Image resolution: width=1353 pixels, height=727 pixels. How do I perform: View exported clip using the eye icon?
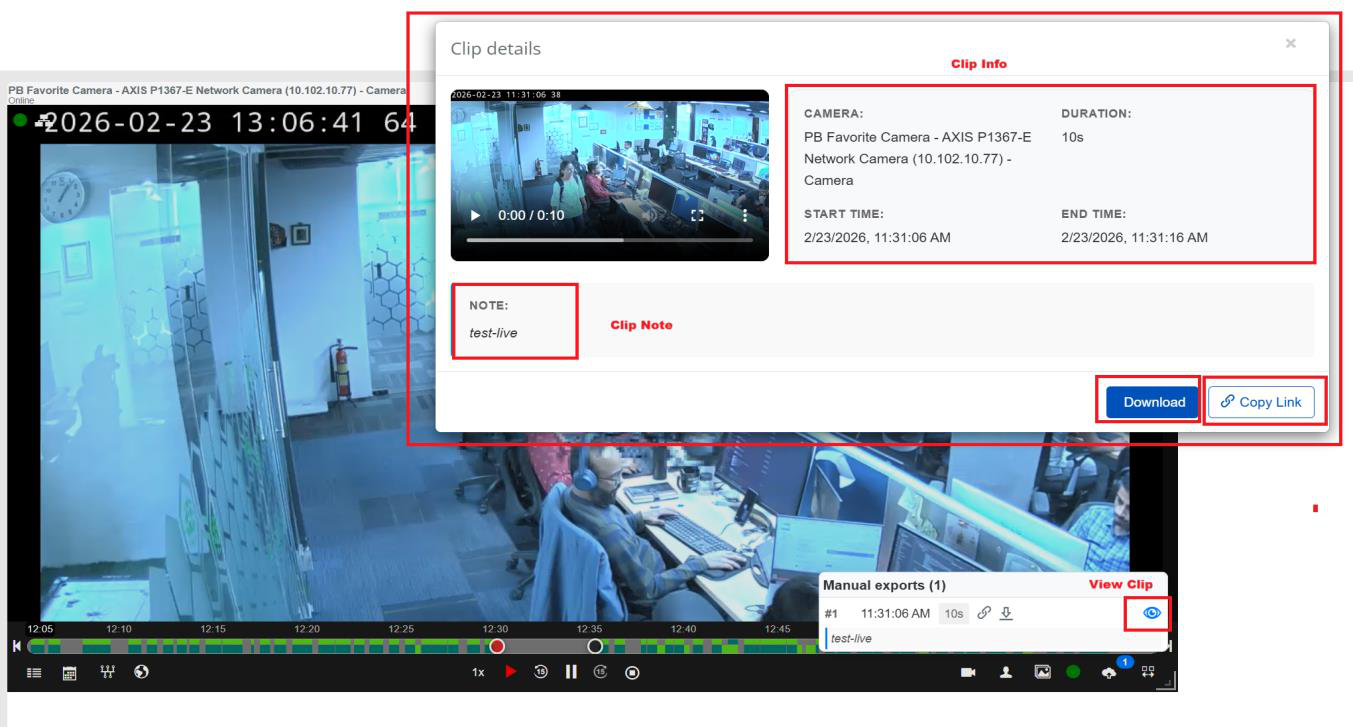[x=1150, y=613]
